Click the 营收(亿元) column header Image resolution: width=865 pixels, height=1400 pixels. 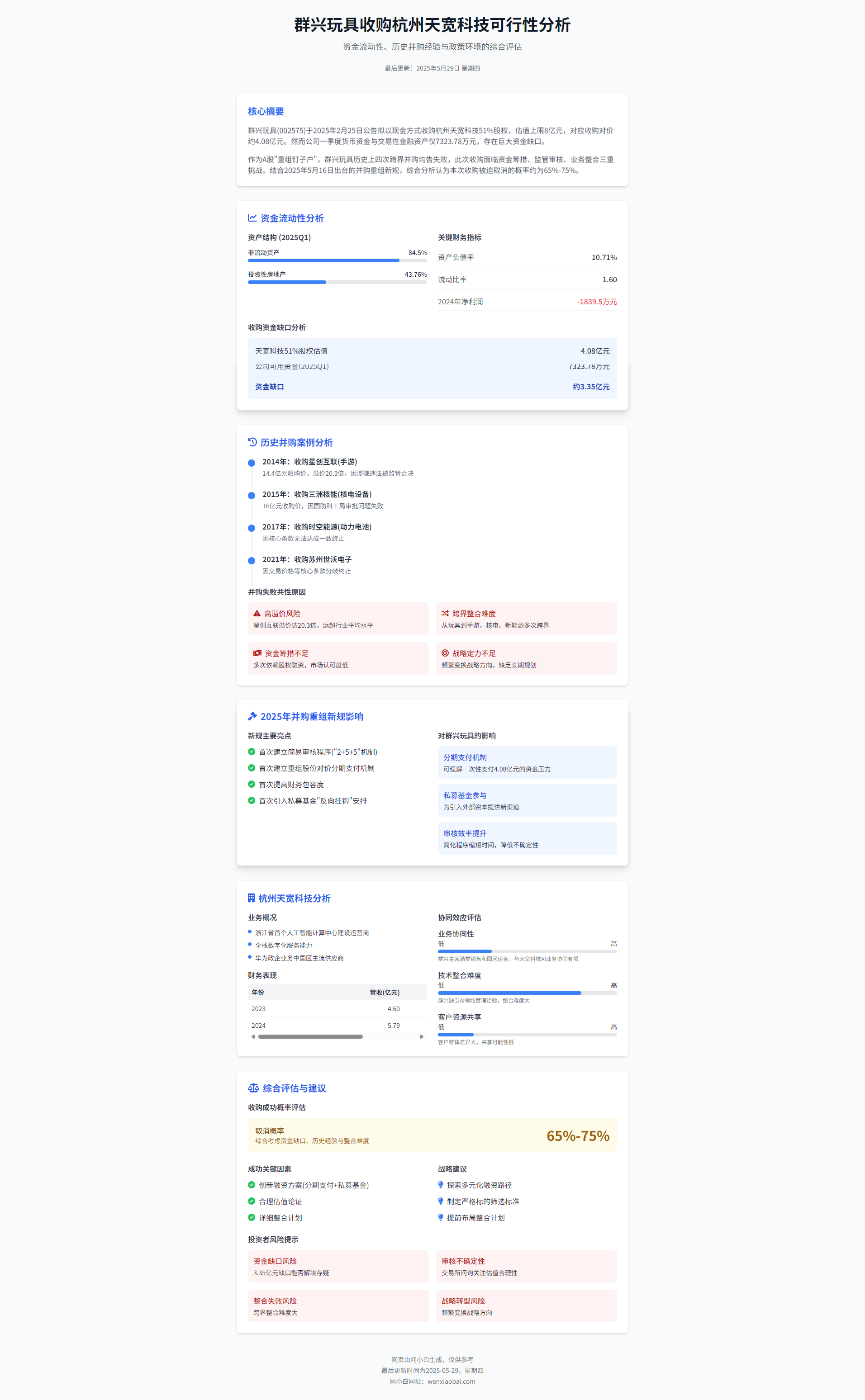pyautogui.click(x=385, y=993)
